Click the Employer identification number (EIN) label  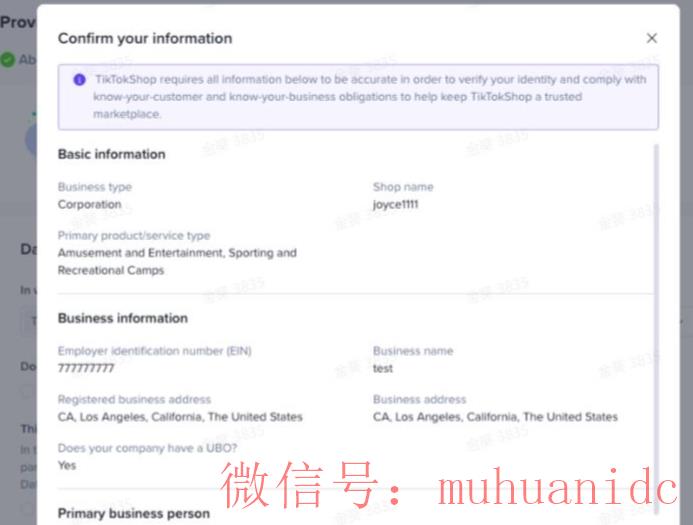pos(154,351)
